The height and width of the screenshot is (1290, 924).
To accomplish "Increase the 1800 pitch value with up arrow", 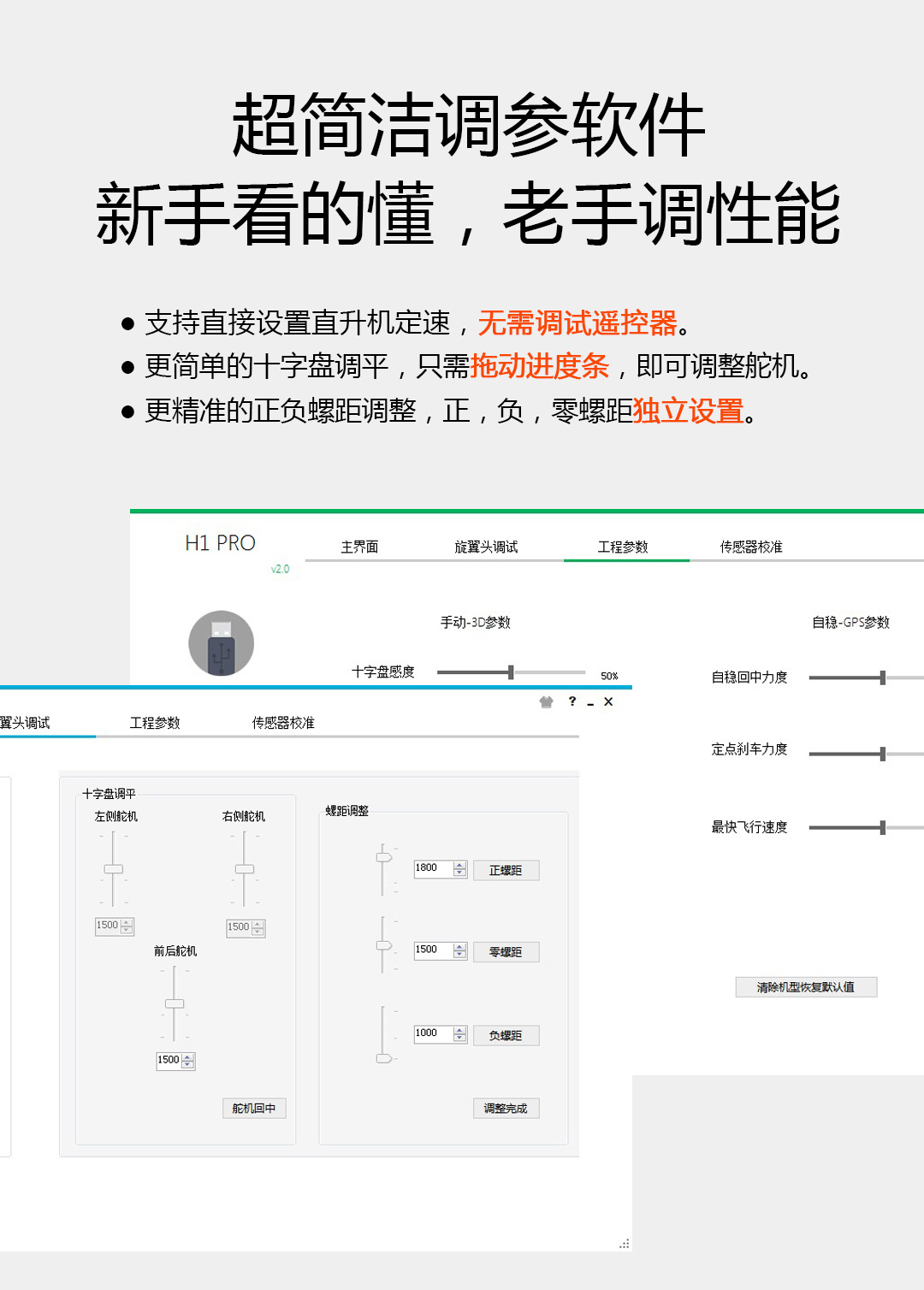I will (460, 865).
